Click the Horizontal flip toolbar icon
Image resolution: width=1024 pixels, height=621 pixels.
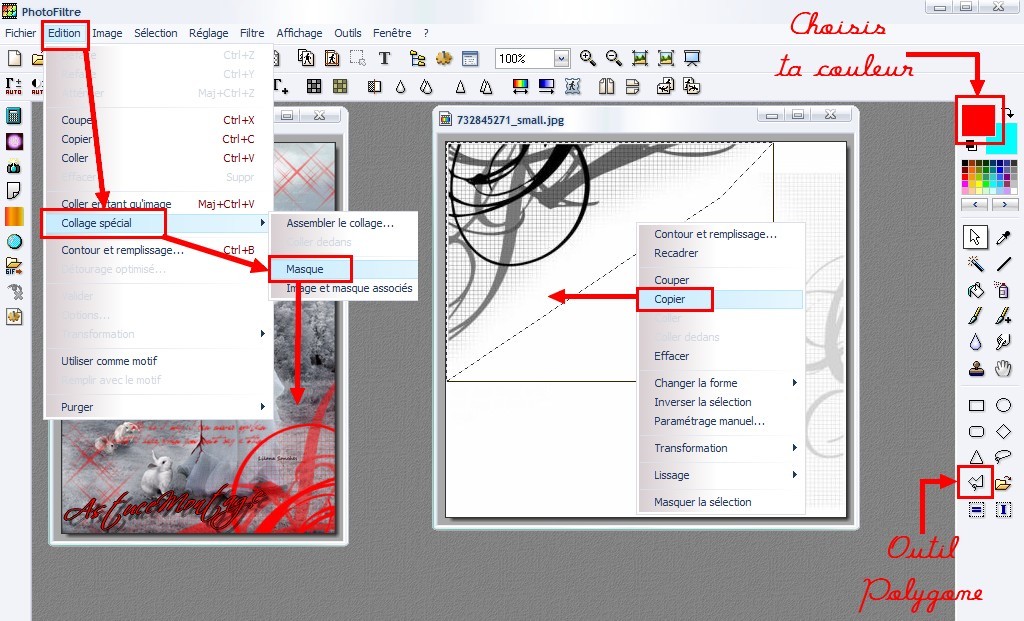[x=607, y=86]
